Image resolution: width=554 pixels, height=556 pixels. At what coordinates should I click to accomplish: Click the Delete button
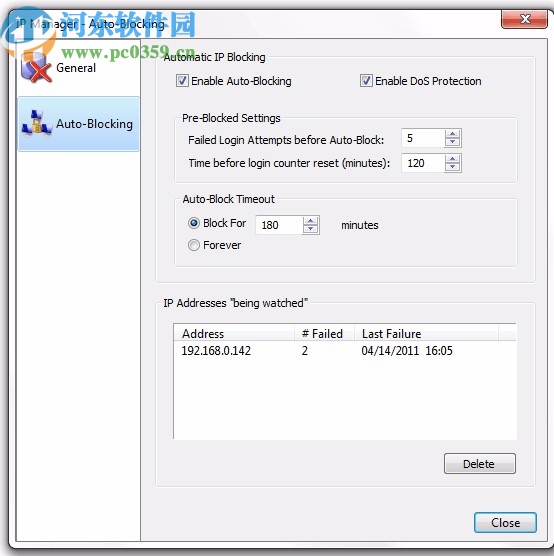click(480, 463)
